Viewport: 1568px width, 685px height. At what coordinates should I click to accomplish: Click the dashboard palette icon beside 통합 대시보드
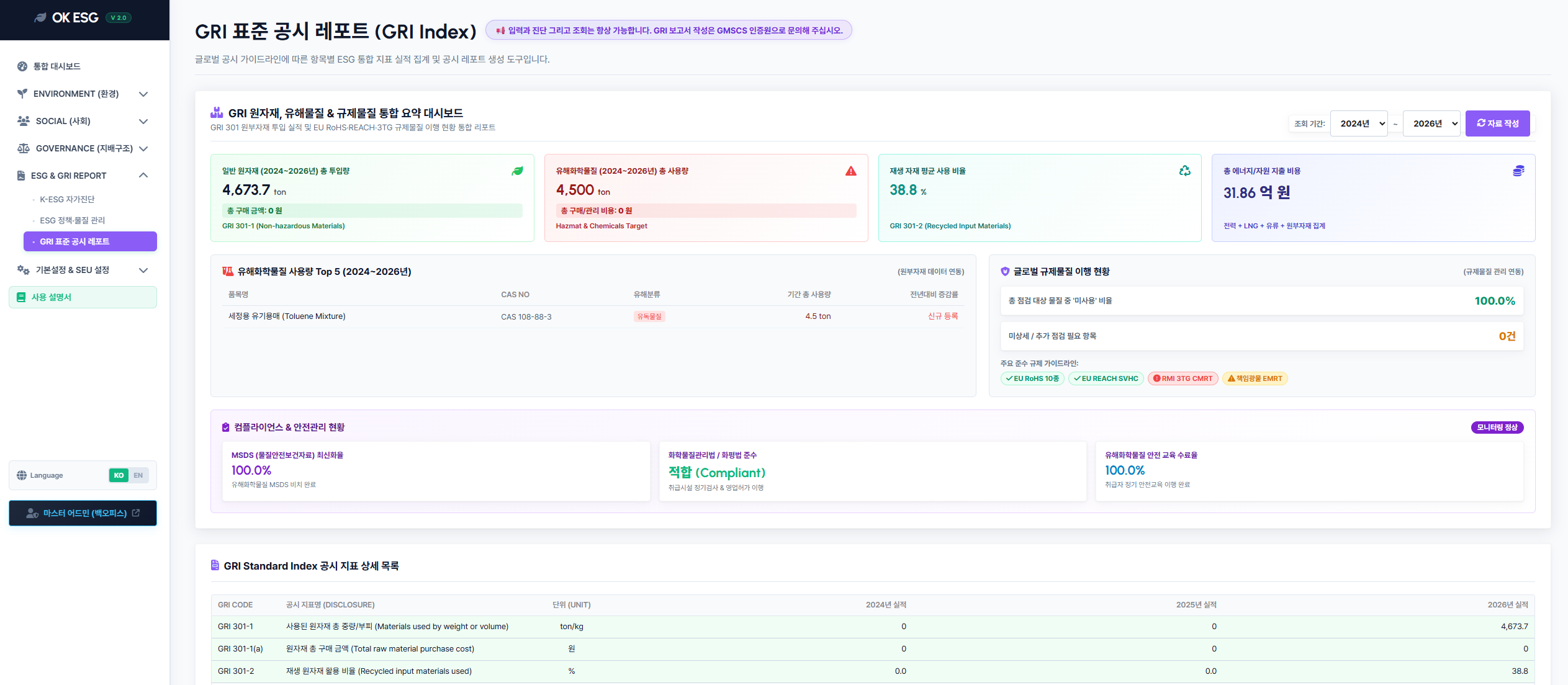coord(22,66)
